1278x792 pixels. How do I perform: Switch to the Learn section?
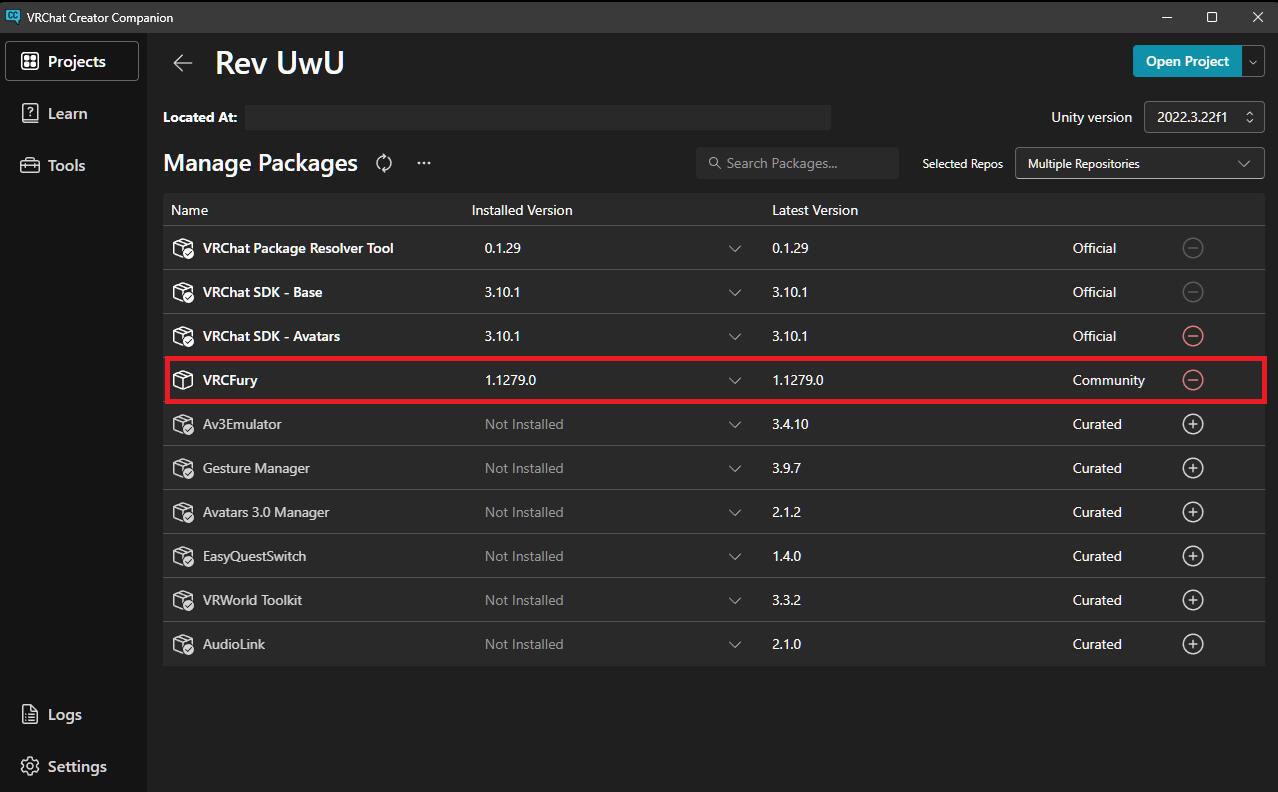click(67, 114)
